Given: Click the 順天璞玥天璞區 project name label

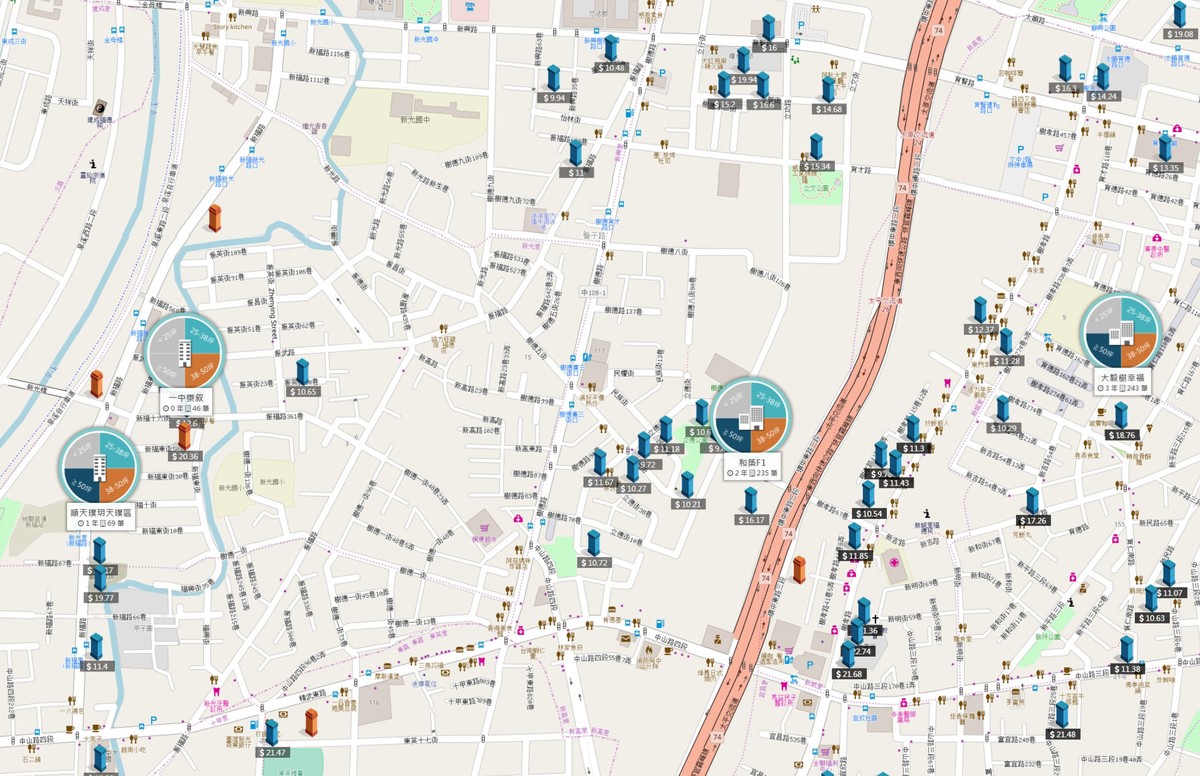Looking at the screenshot, I should pyautogui.click(x=101, y=512).
